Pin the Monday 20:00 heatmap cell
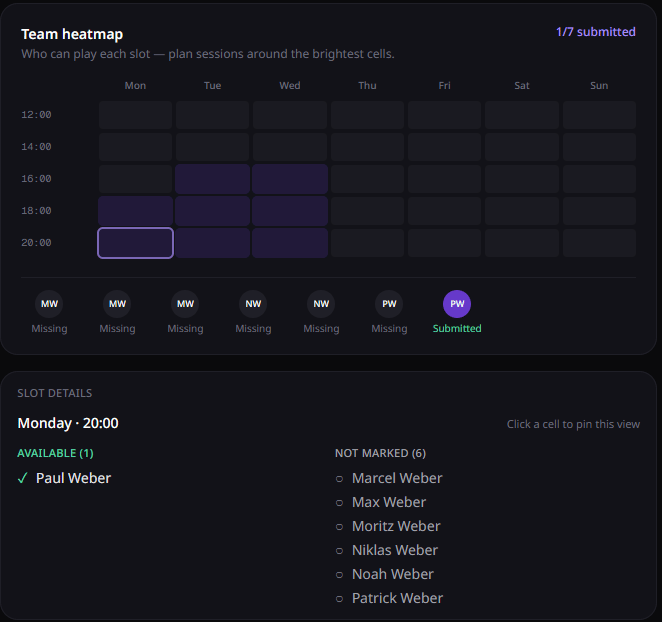Screen dimensions: 662x622 (135, 243)
